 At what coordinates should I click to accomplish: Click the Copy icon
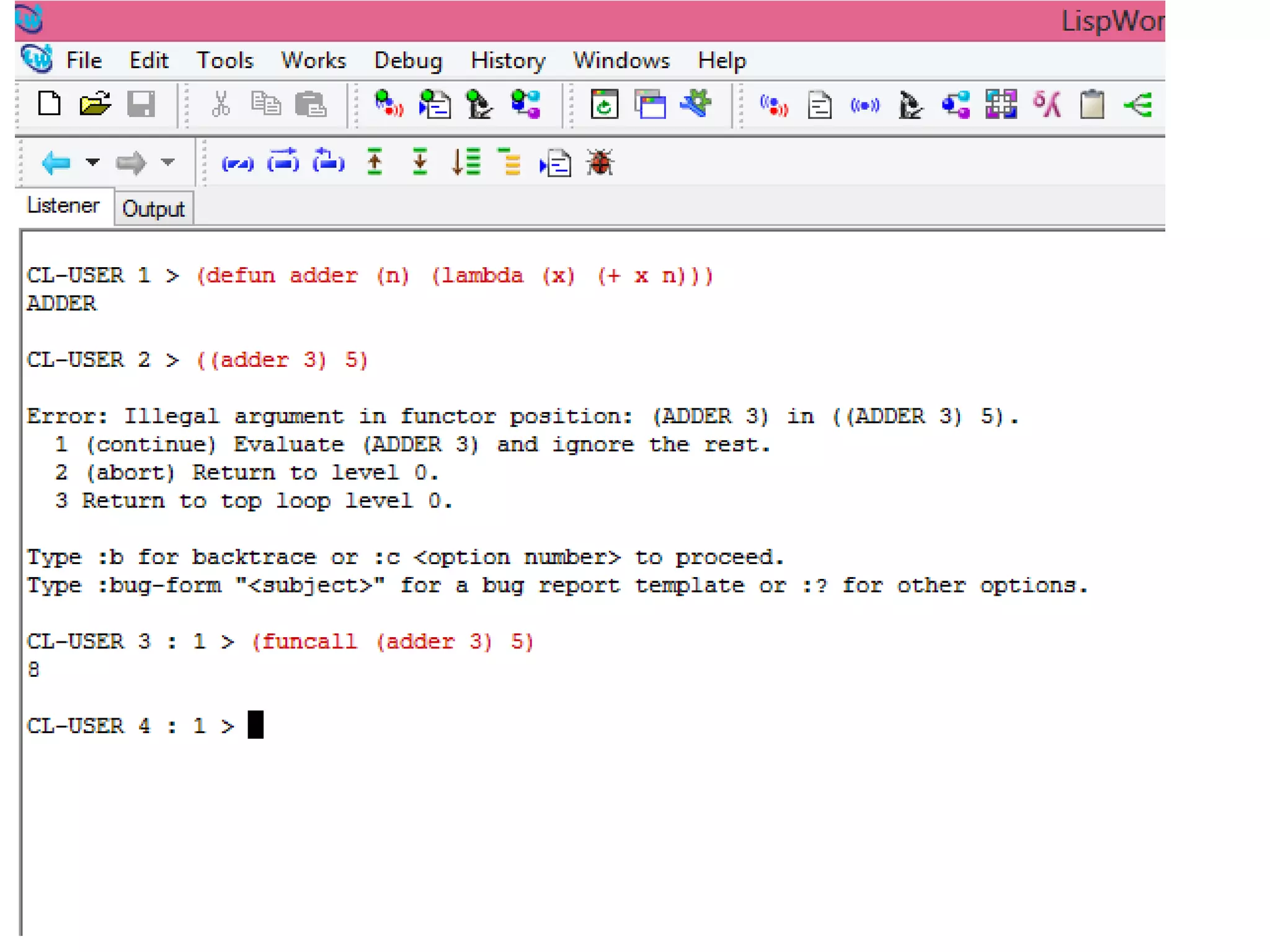click(266, 104)
